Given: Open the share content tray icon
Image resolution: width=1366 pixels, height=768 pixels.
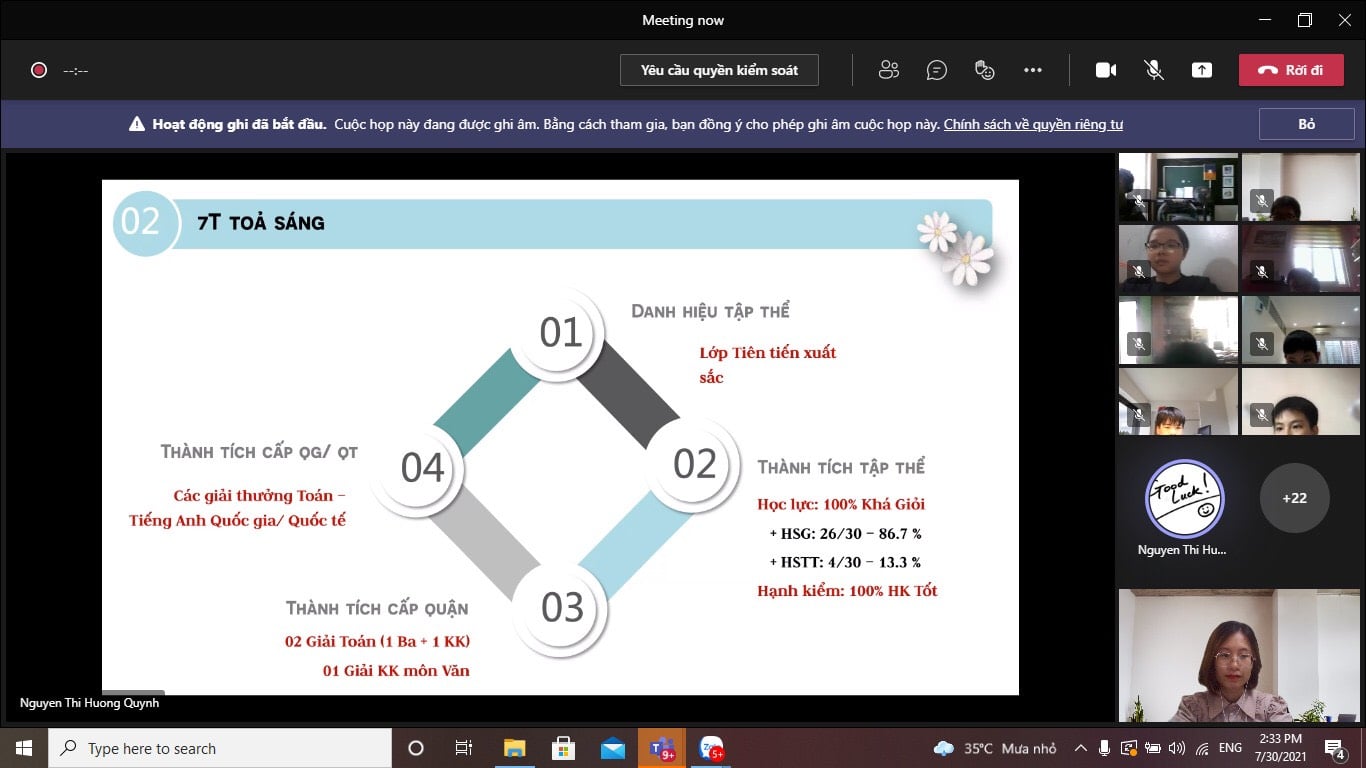Looking at the screenshot, I should [x=1202, y=70].
